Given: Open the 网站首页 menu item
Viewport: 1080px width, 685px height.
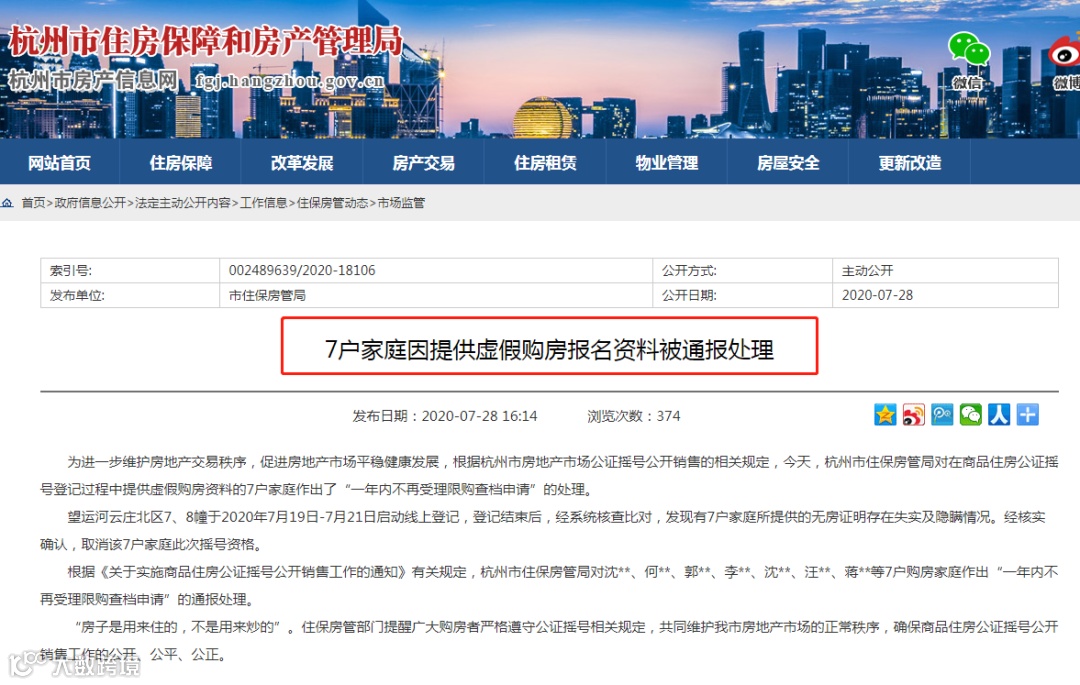Looking at the screenshot, I should click(59, 163).
